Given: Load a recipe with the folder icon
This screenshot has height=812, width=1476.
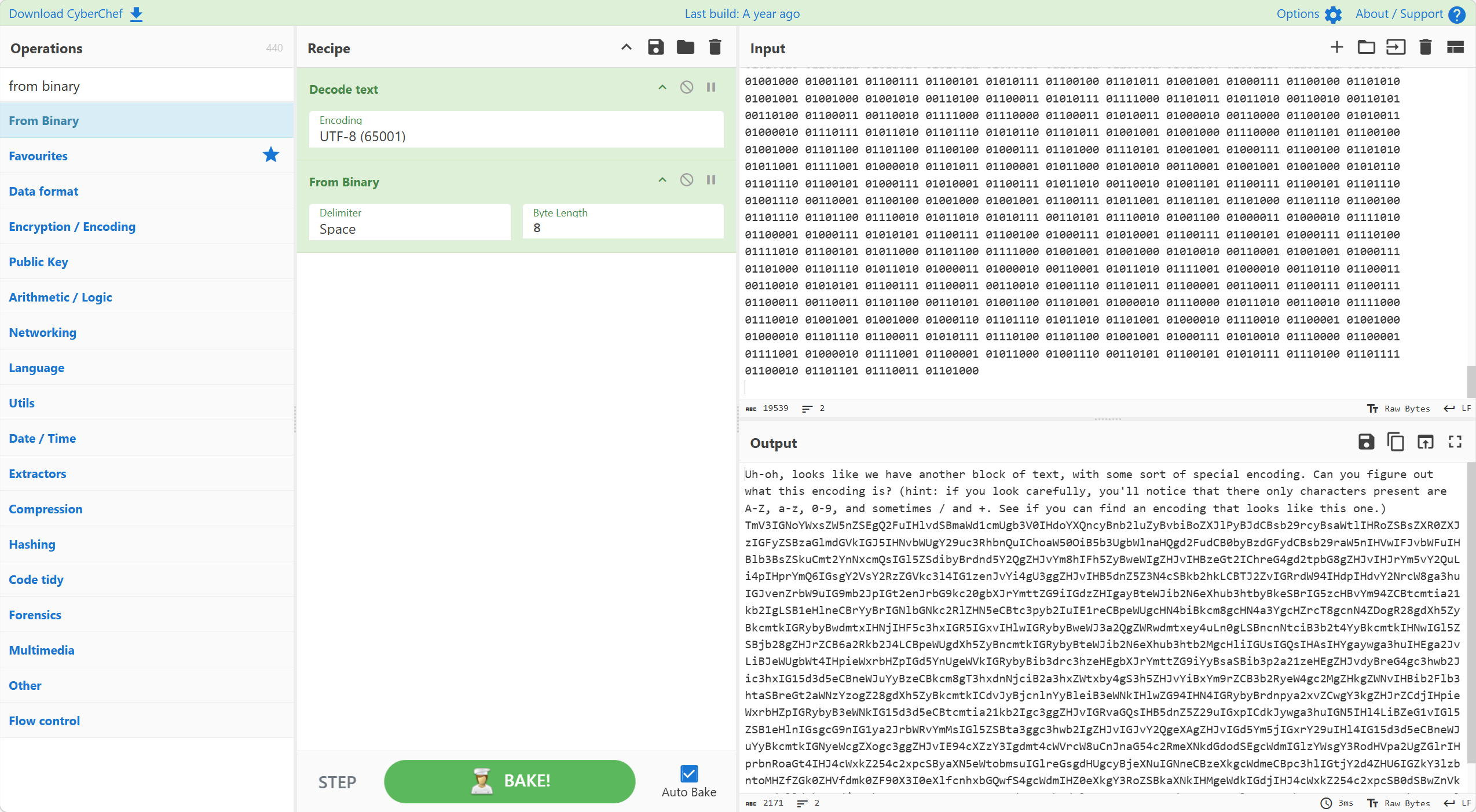Looking at the screenshot, I should click(685, 47).
